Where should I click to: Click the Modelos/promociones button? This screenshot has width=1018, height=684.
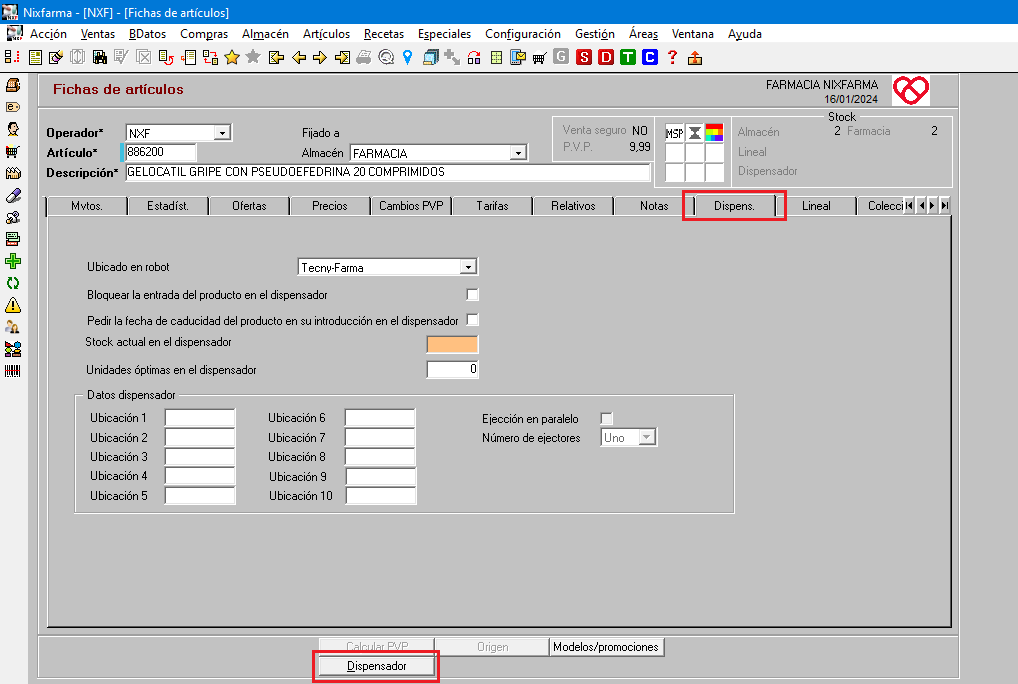(606, 647)
